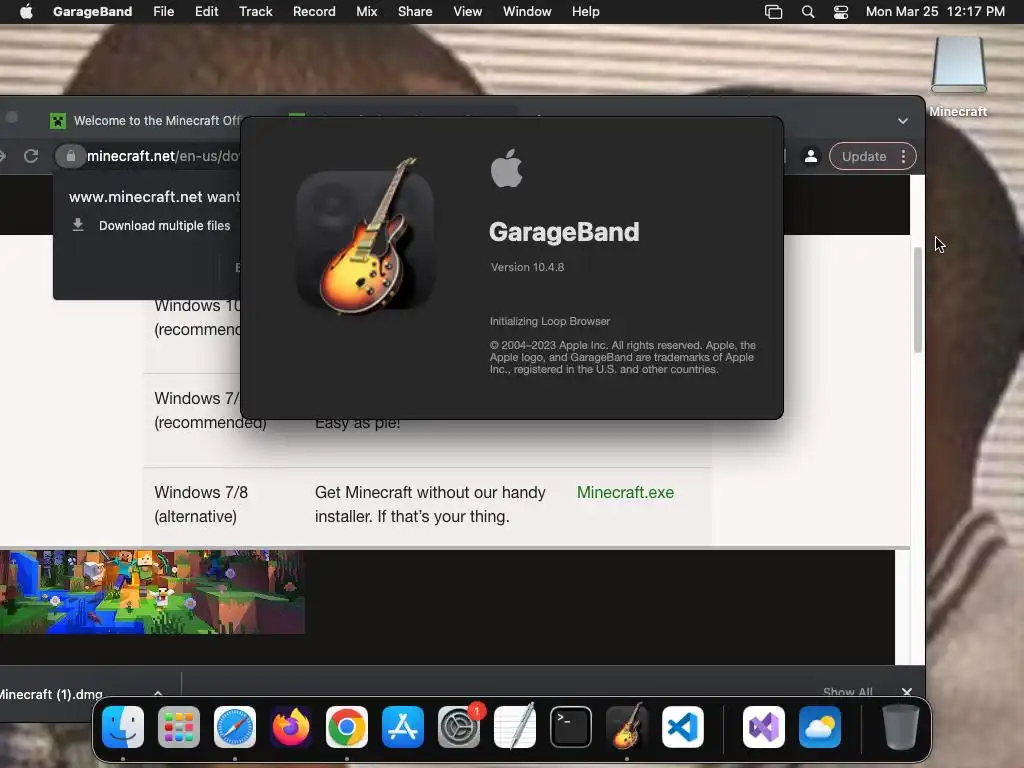Open the File menu
Screen dimensions: 1024x768
[x=163, y=11]
